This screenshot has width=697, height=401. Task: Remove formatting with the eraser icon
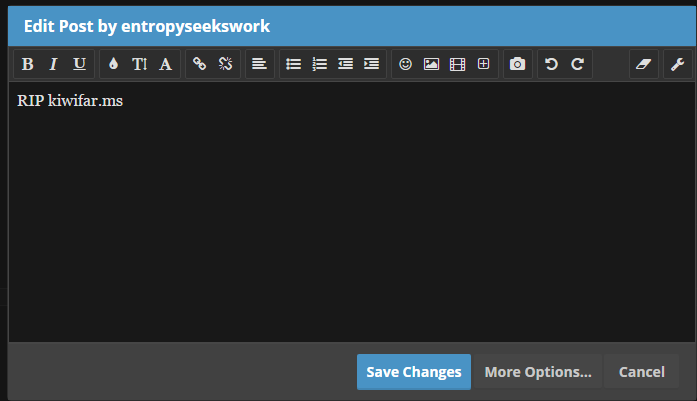coord(644,64)
